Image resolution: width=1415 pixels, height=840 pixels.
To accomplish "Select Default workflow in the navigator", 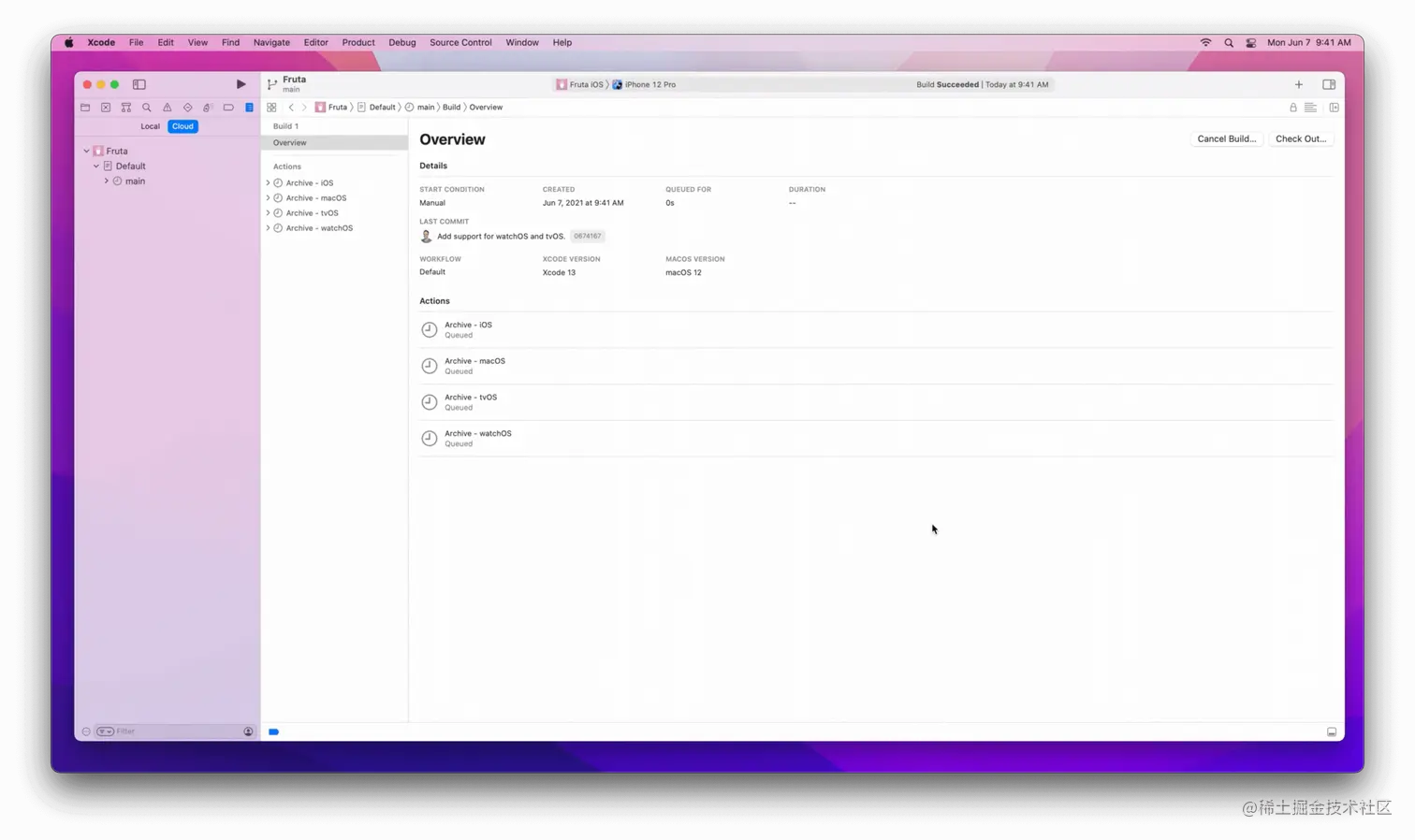I will [130, 166].
